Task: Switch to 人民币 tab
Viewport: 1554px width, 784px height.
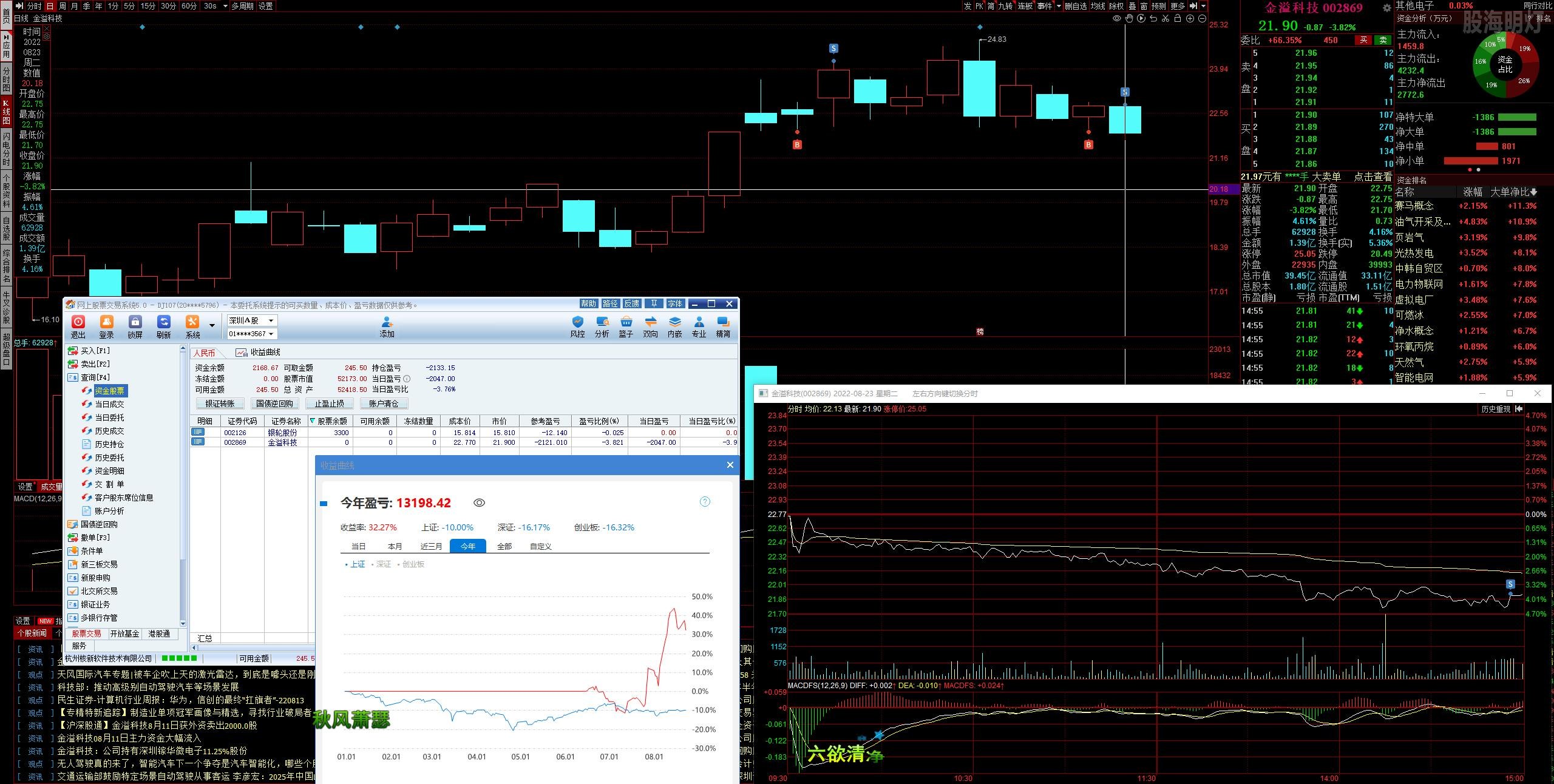Action: (205, 353)
